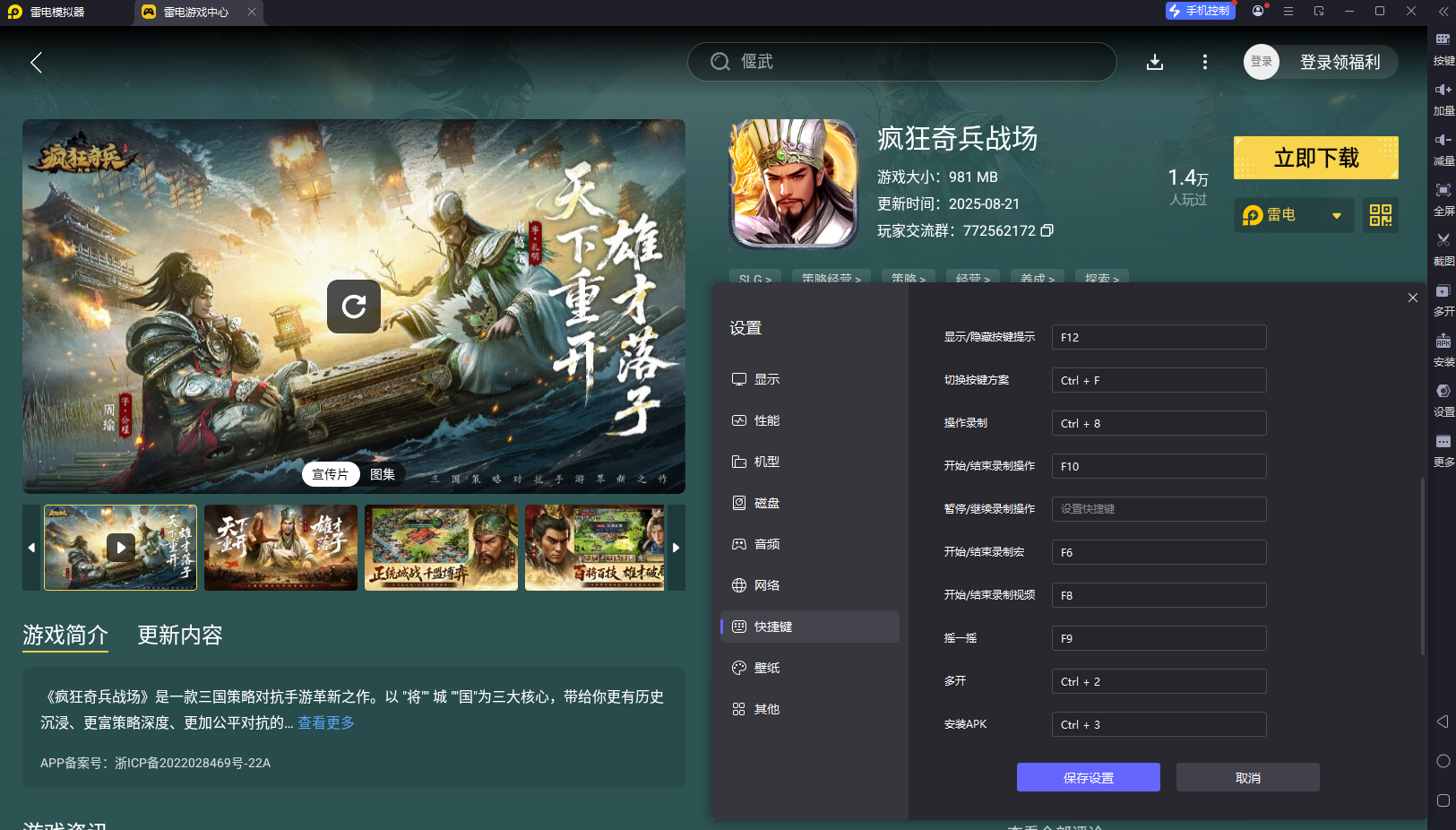Install APK via 安装 sidebar icon
Screen dimensions: 1456x830
(1443, 350)
